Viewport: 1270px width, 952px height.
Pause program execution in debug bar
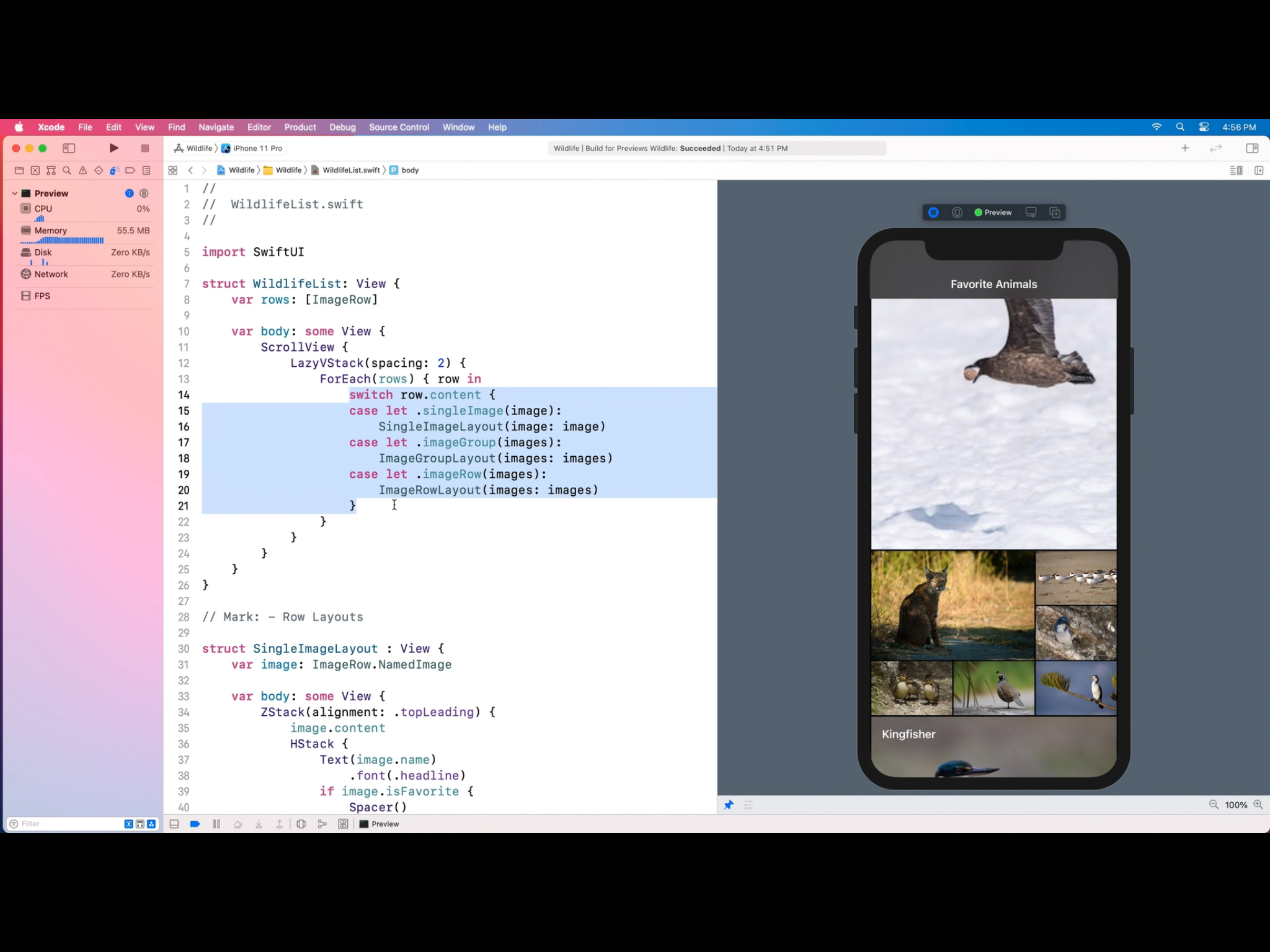[216, 824]
